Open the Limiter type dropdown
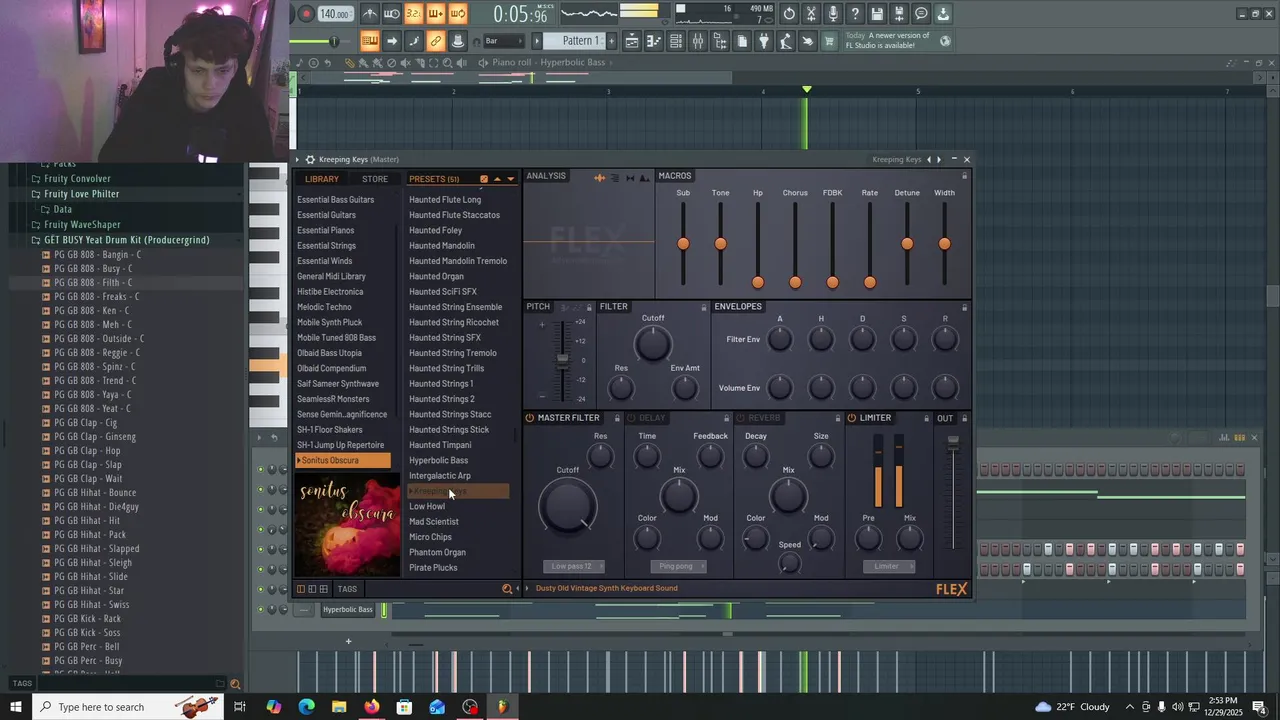 pos(887,566)
